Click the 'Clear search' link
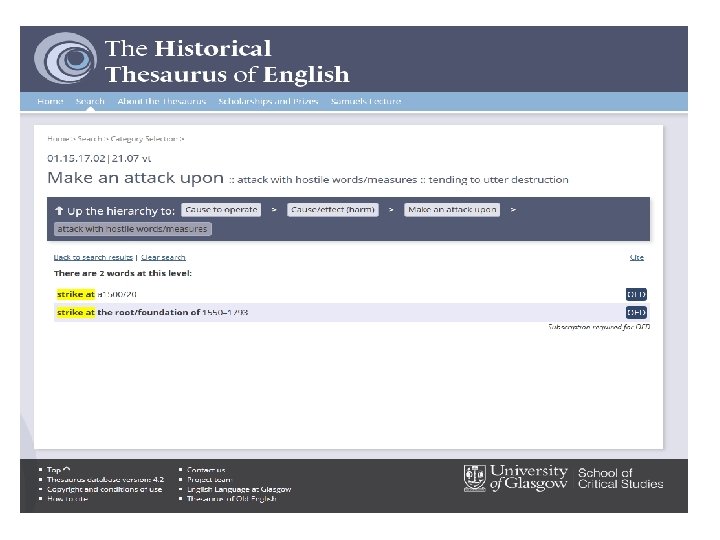This screenshot has height=540, width=720. [x=163, y=257]
